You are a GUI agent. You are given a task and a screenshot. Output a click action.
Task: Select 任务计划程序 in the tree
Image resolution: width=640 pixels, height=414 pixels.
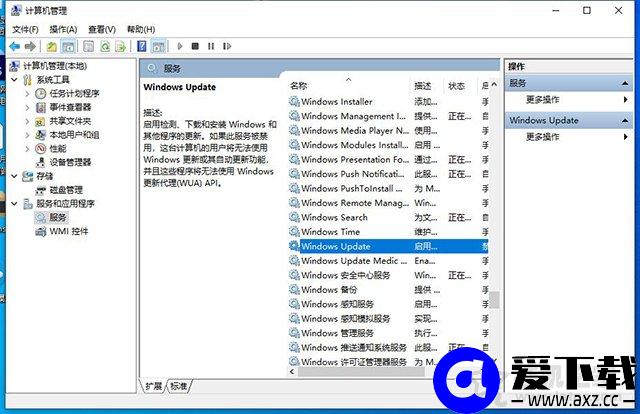(74, 93)
